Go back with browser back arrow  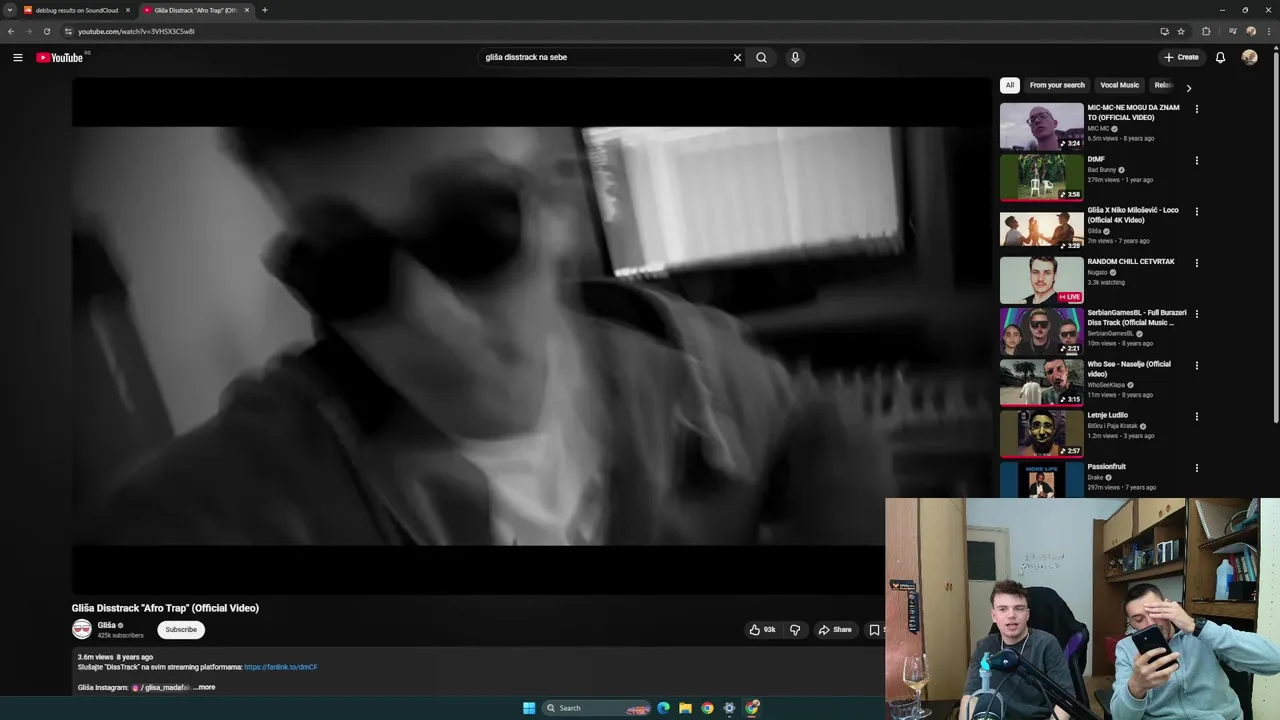[x=11, y=31]
